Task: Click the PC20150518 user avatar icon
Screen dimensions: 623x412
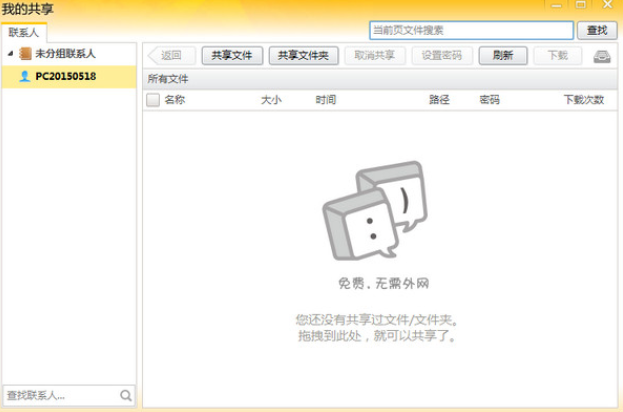Action: click(x=25, y=76)
